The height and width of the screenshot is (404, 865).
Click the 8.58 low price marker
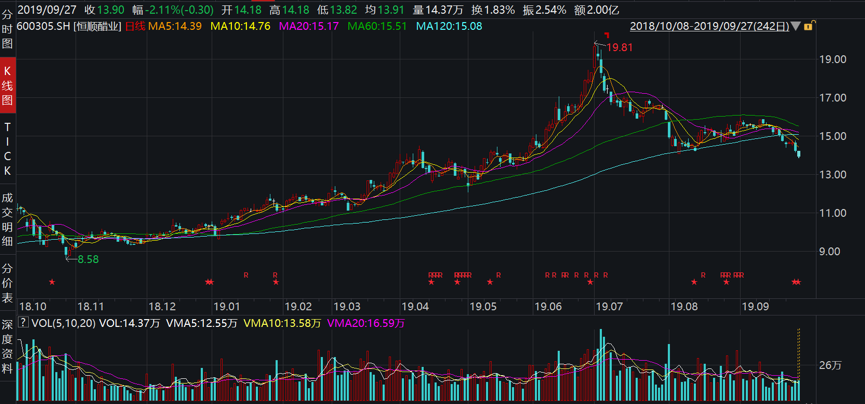point(87,258)
